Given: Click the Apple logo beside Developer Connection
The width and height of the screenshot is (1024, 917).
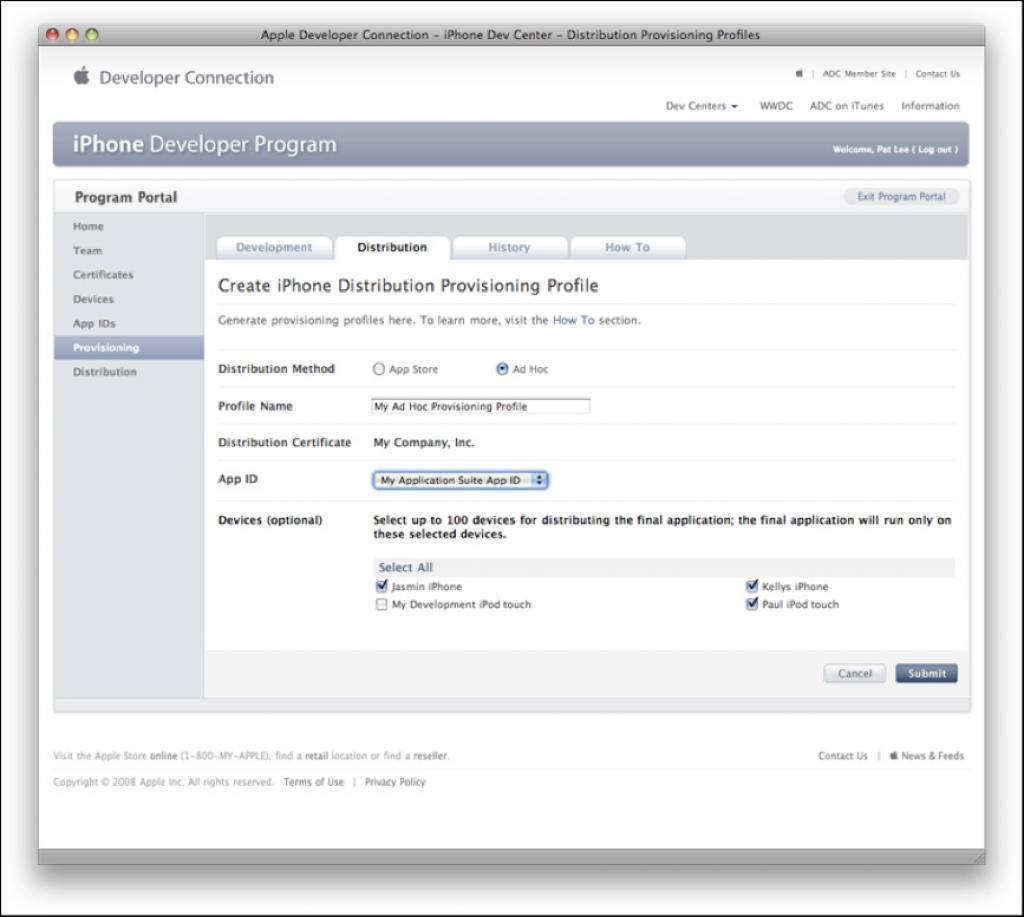Looking at the screenshot, I should tap(82, 76).
